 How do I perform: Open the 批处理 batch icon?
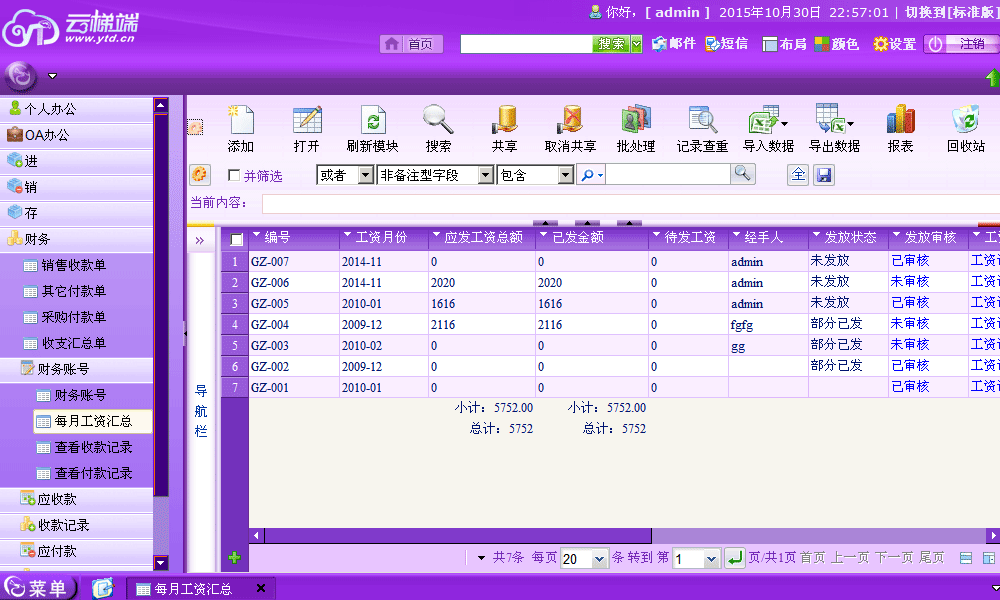point(636,120)
